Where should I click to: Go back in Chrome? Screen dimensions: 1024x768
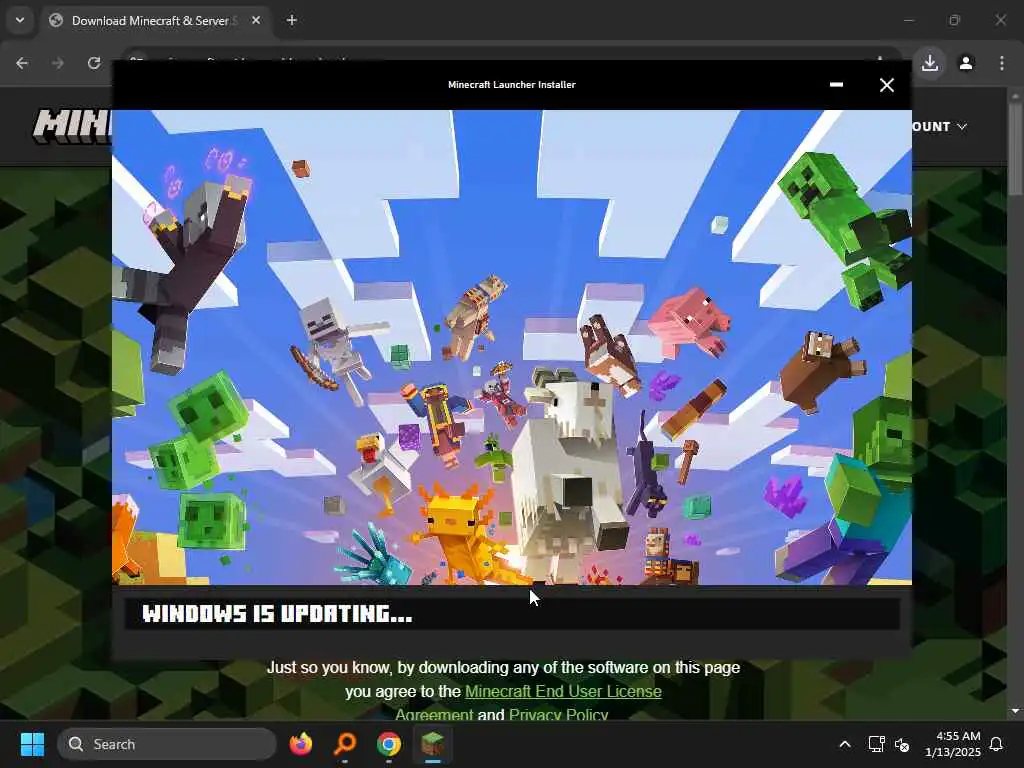pos(22,63)
